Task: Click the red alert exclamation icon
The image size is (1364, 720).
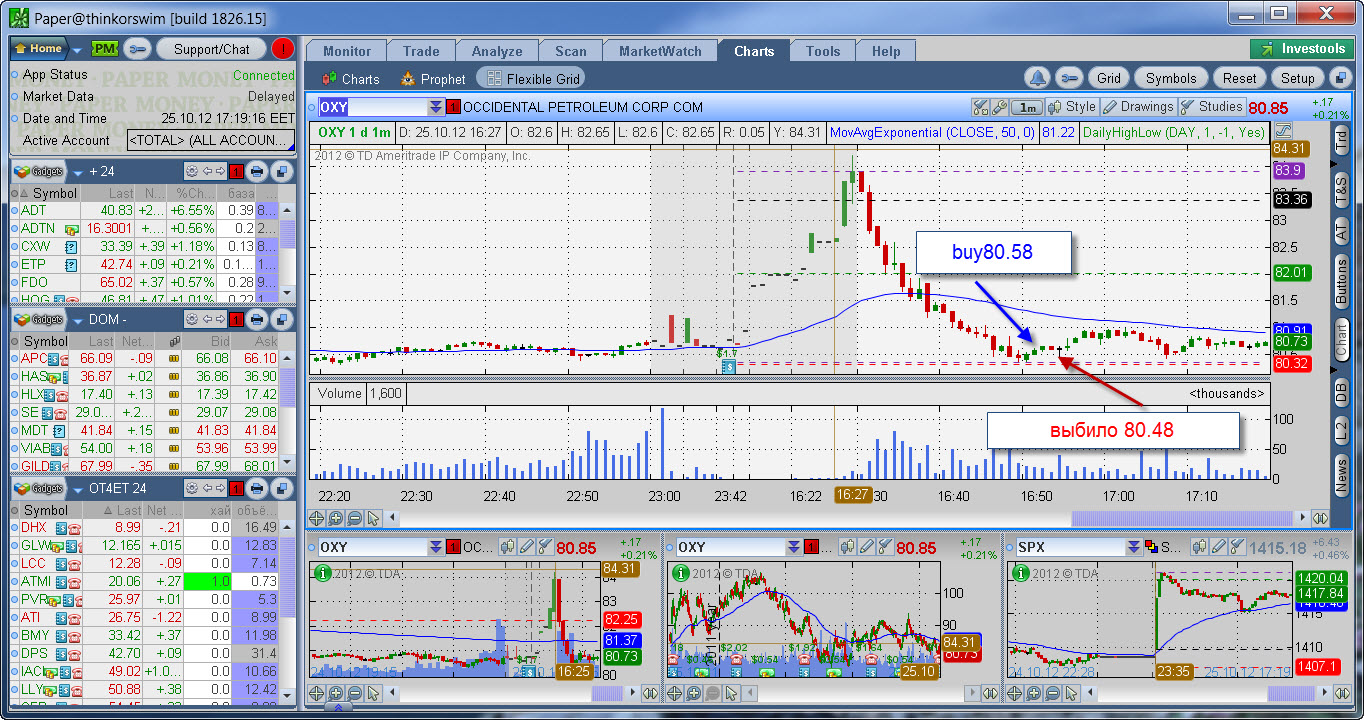Action: pos(283,48)
